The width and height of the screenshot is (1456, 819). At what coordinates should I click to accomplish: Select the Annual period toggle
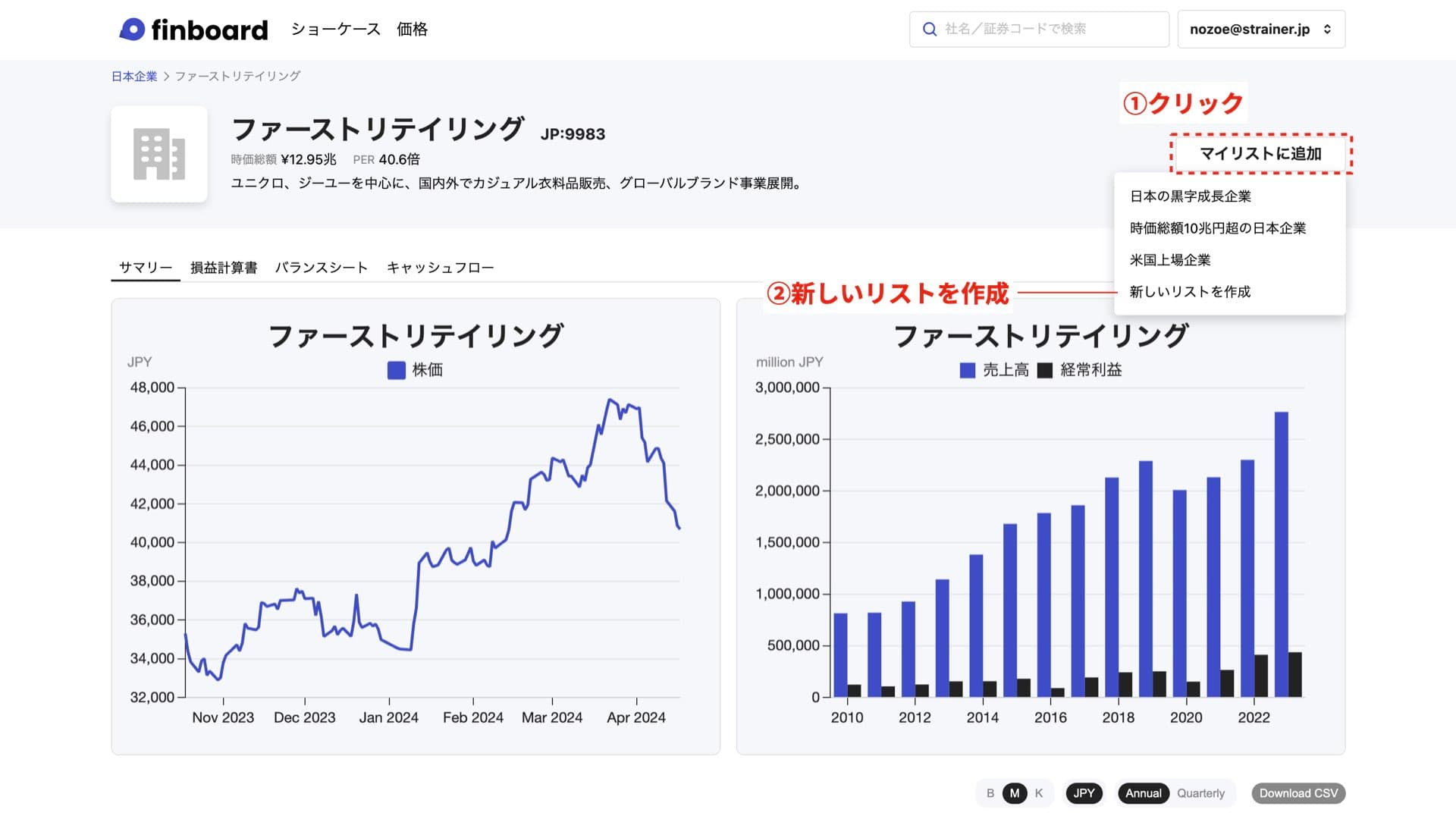point(1143,793)
